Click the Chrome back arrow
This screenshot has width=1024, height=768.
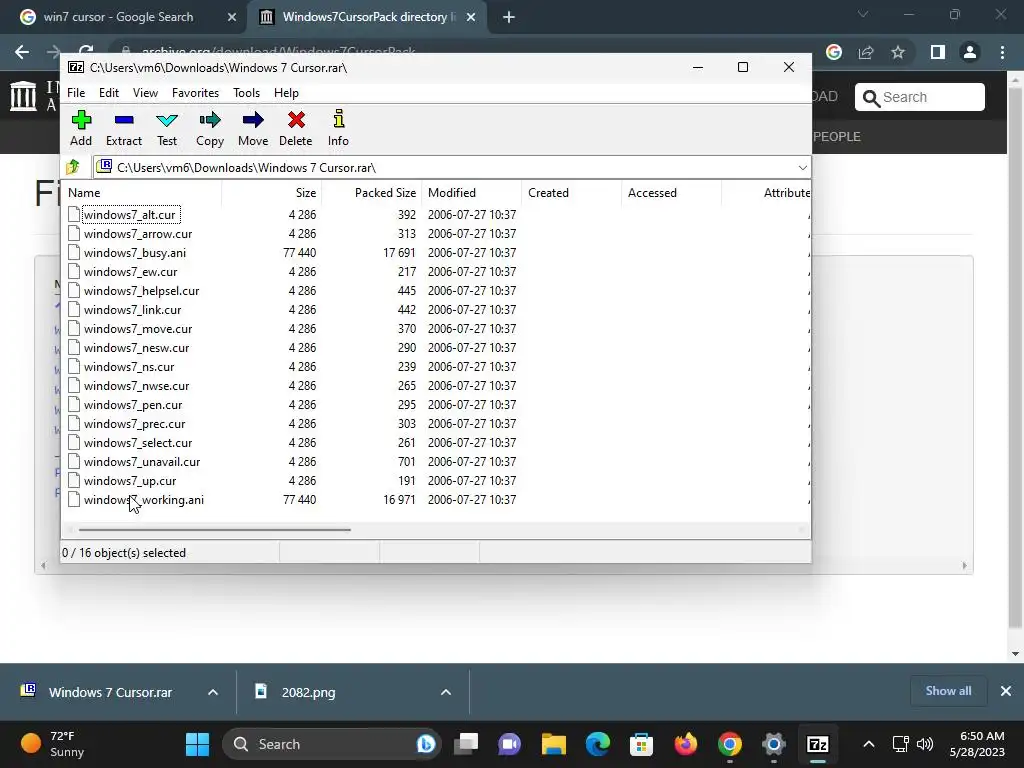pos(22,52)
